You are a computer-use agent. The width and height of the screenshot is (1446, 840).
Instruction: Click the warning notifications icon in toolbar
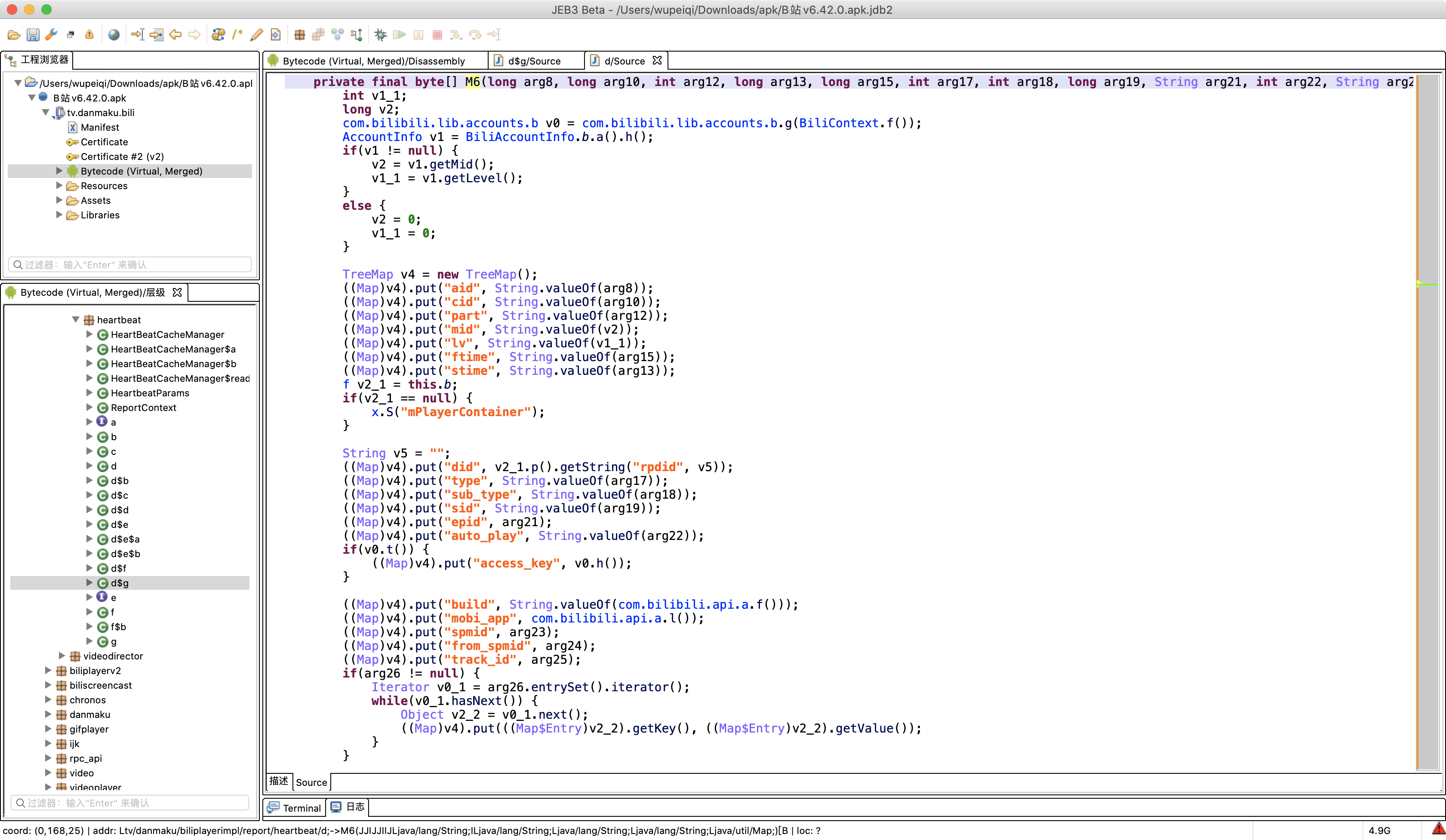[x=89, y=35]
